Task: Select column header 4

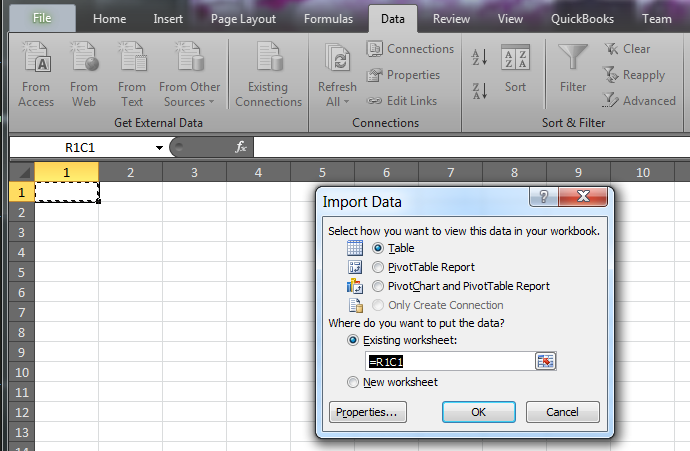Action: [258, 172]
